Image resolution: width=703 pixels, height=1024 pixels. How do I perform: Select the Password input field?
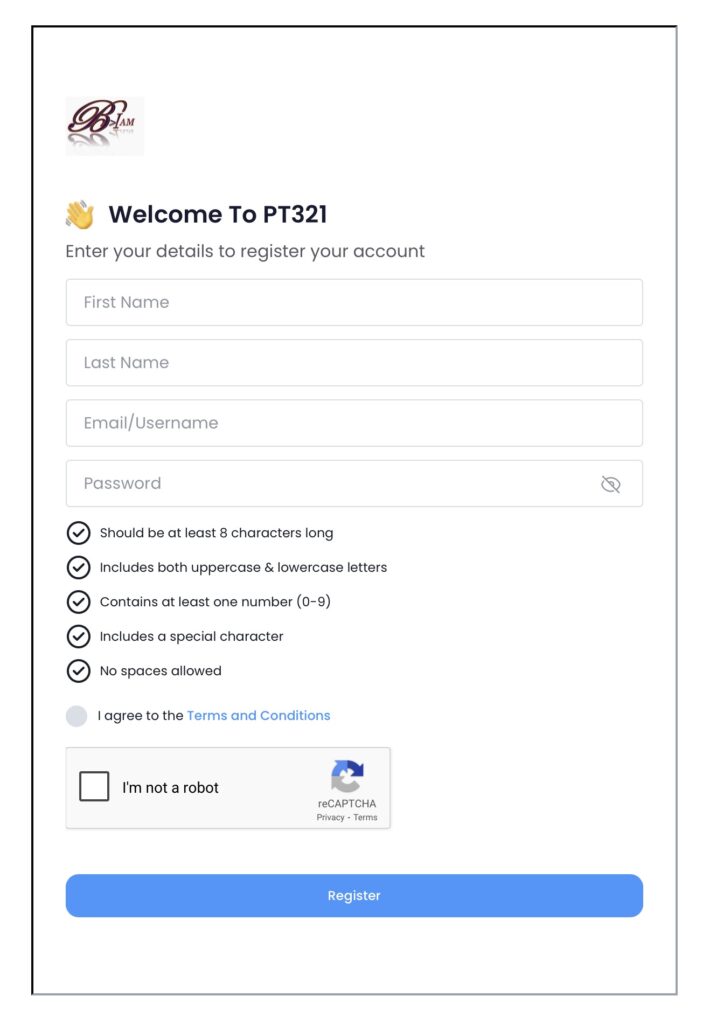(x=330, y=484)
